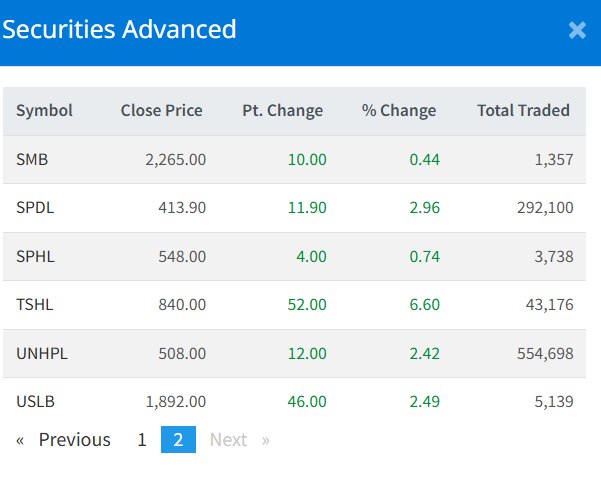The width and height of the screenshot is (601, 478).
Task: Click TSHL's 6.60 percent change value
Action: 424,304
